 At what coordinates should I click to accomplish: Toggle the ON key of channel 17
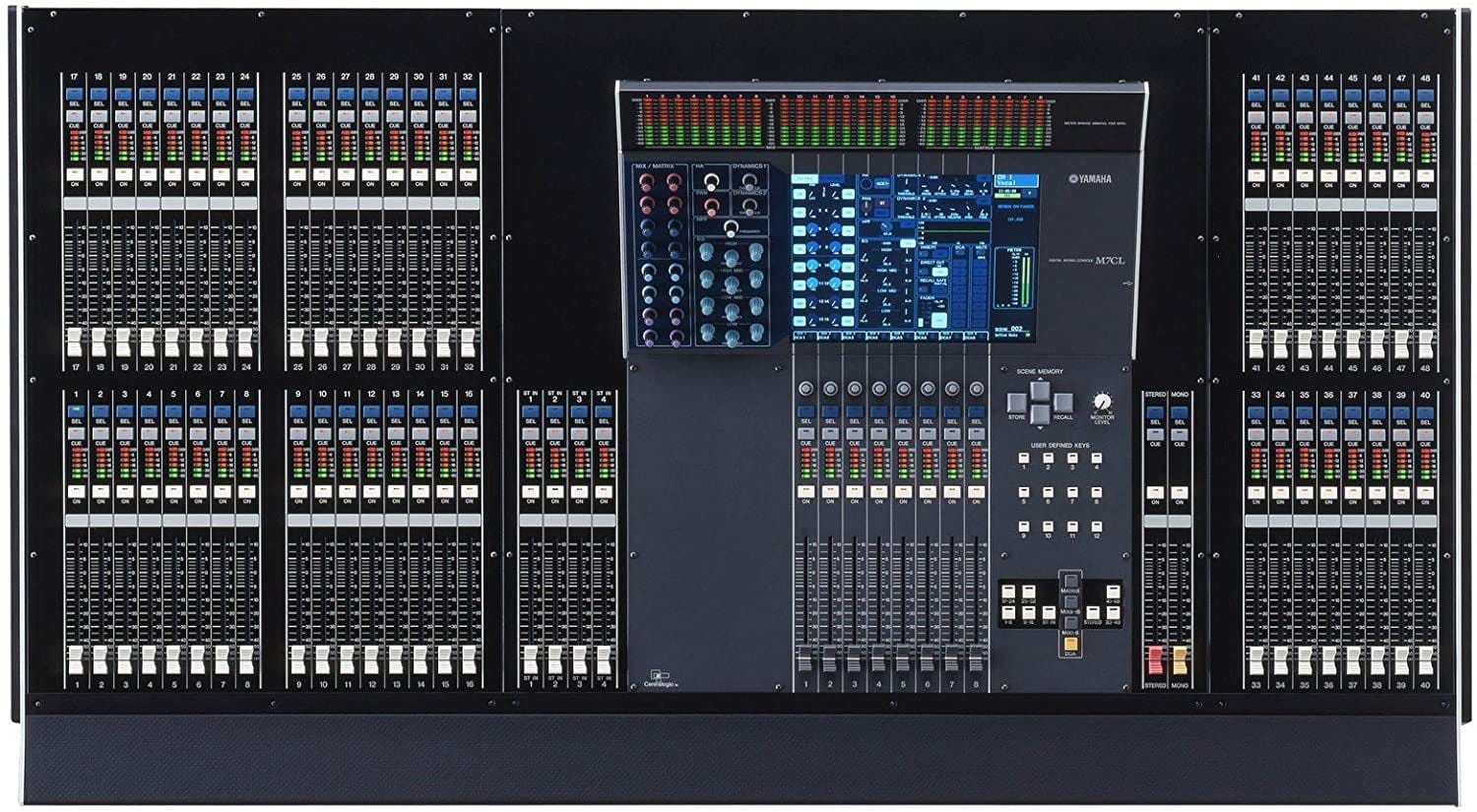[75, 173]
